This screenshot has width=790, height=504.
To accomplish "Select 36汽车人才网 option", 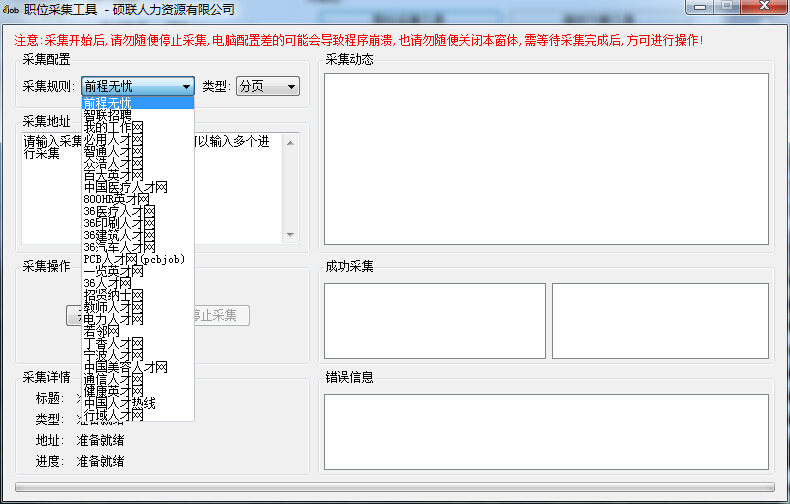I will click(138, 247).
